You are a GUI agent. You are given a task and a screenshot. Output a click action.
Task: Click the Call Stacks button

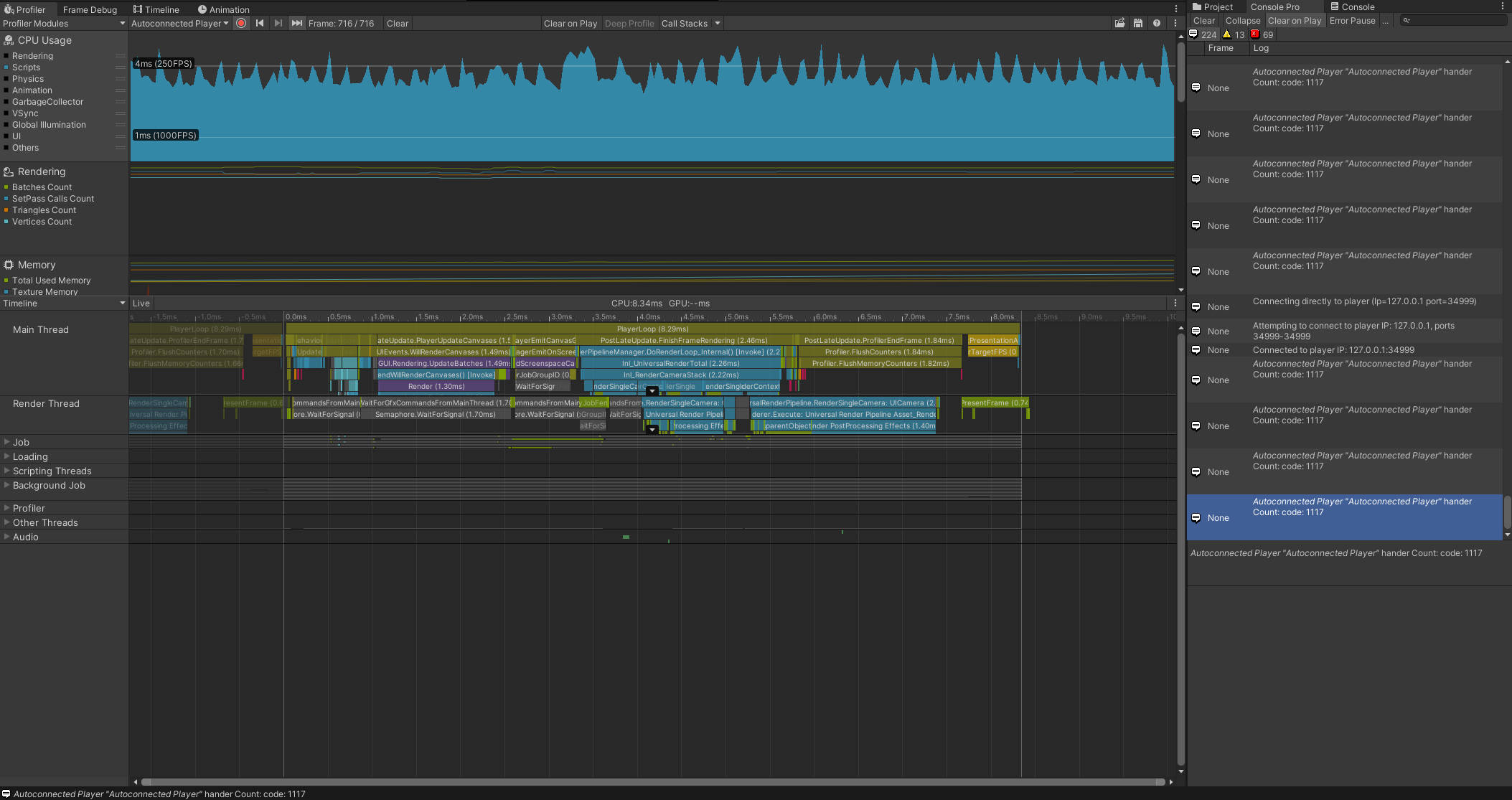(684, 23)
